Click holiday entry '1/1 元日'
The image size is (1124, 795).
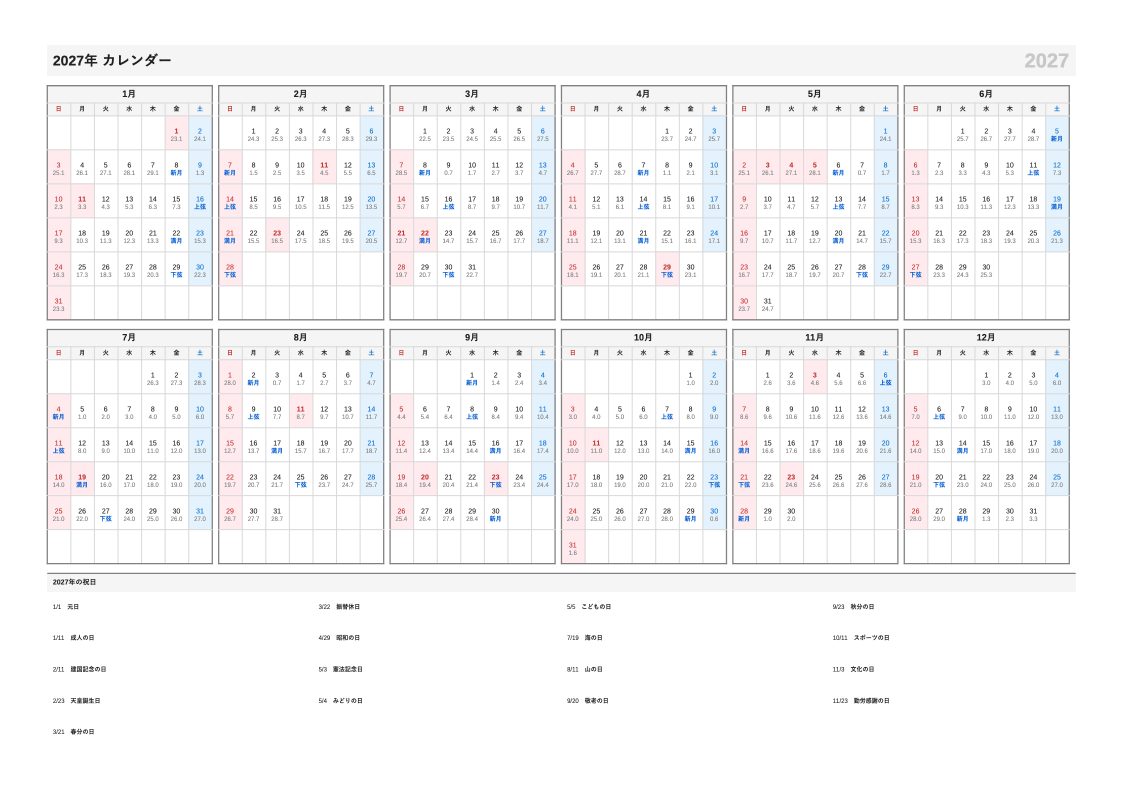tap(66, 606)
